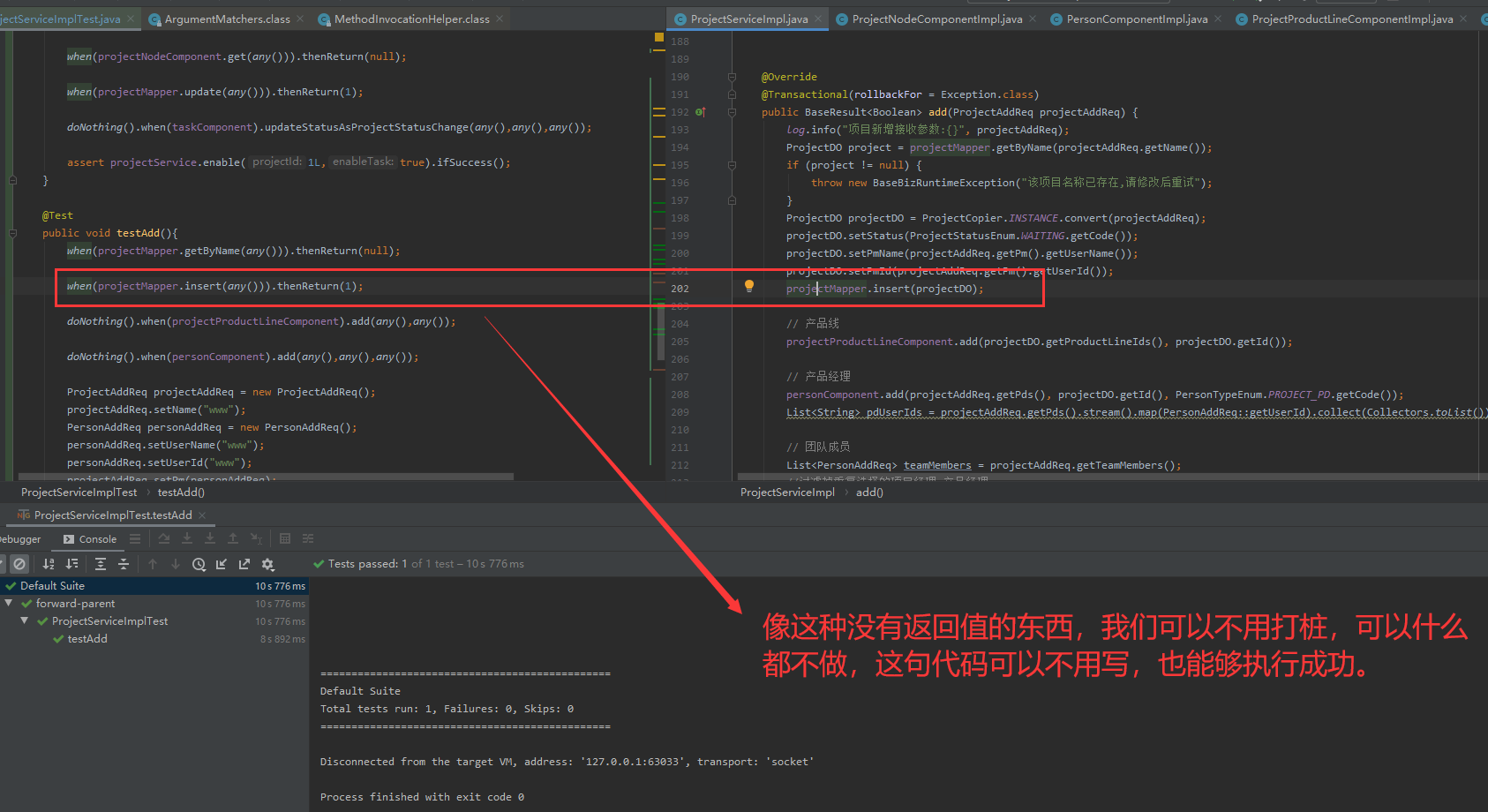This screenshot has height=812, width=1488.
Task: Expand all test results
Action: click(101, 564)
